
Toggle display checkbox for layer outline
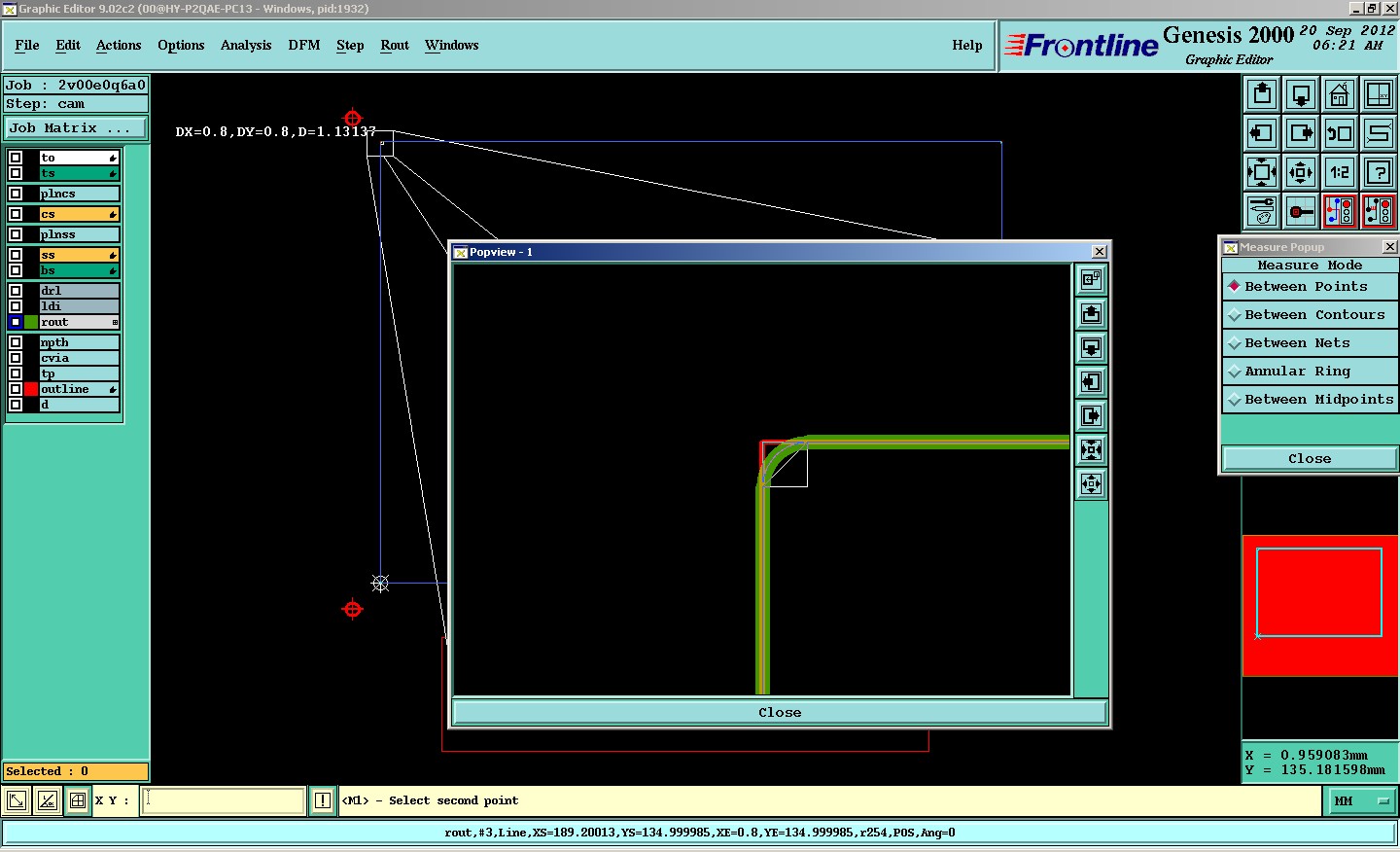16,389
